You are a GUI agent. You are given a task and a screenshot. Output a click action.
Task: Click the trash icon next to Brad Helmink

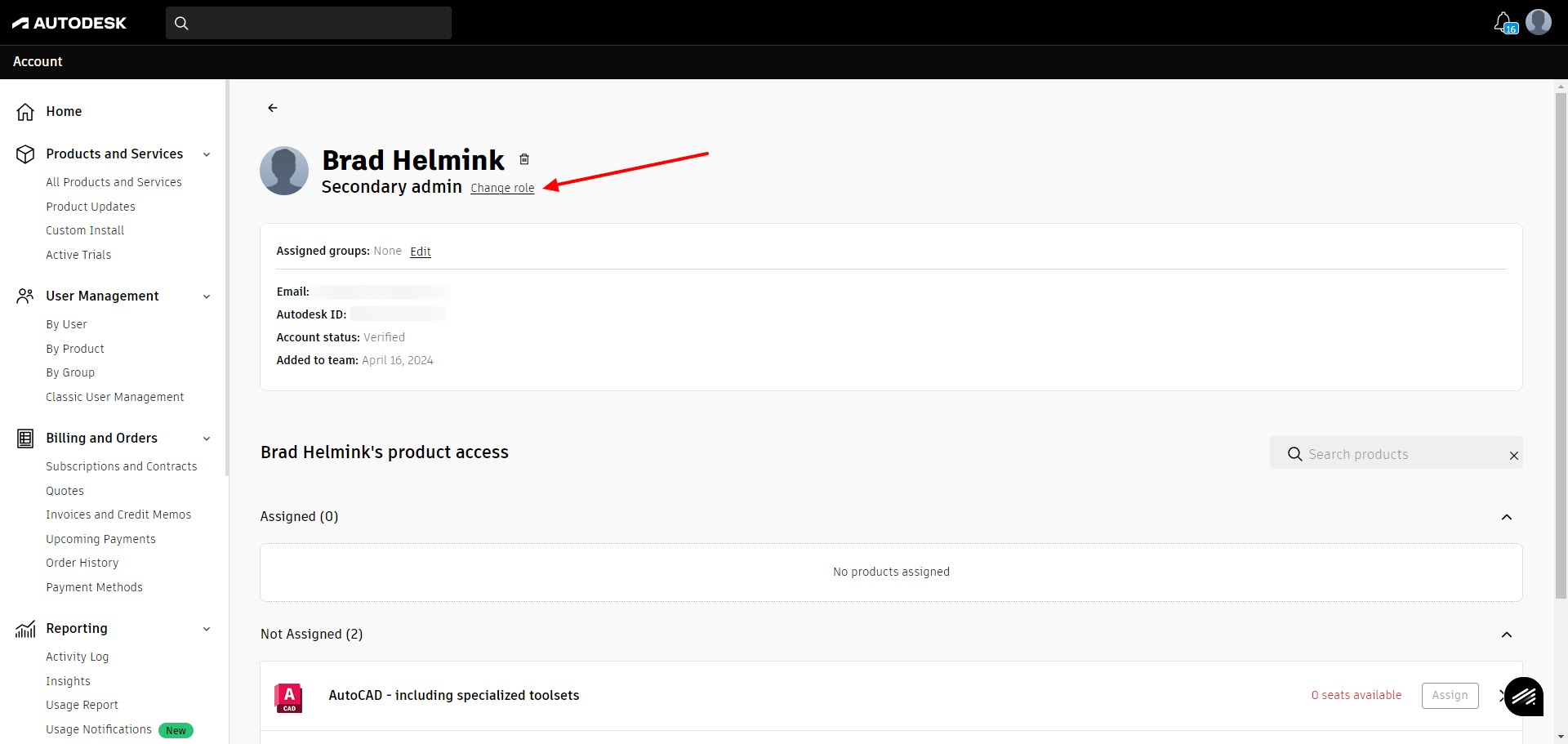tap(524, 159)
